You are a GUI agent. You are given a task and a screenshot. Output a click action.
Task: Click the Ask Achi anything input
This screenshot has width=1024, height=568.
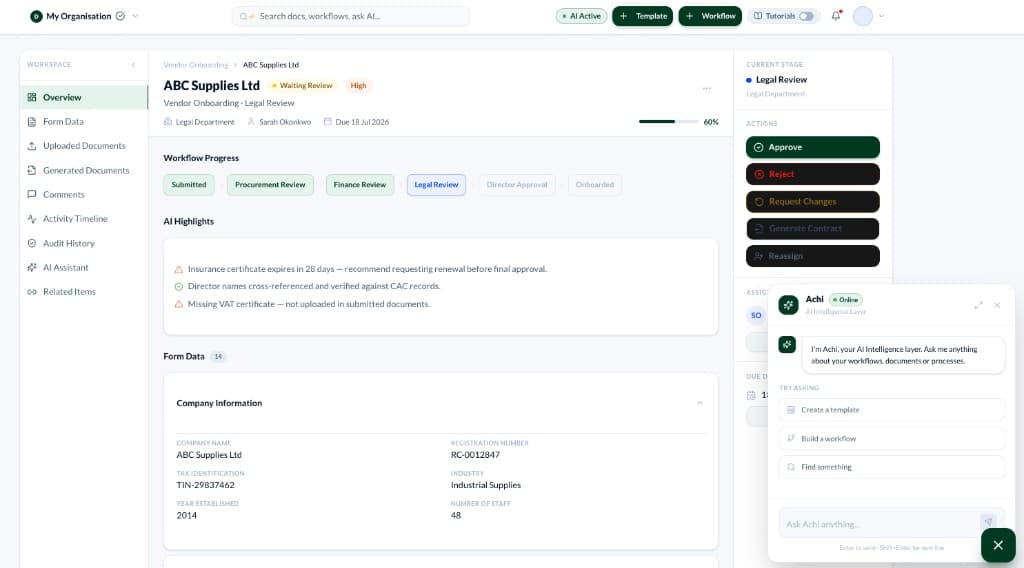881,524
